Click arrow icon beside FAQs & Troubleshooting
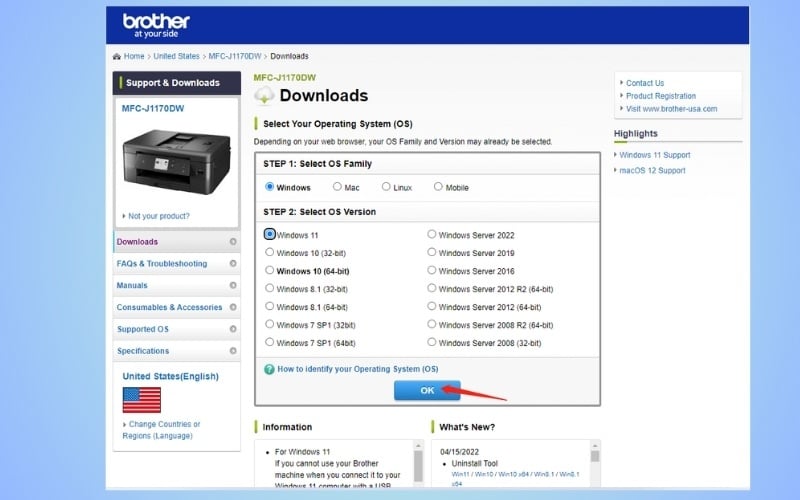 tap(233, 264)
